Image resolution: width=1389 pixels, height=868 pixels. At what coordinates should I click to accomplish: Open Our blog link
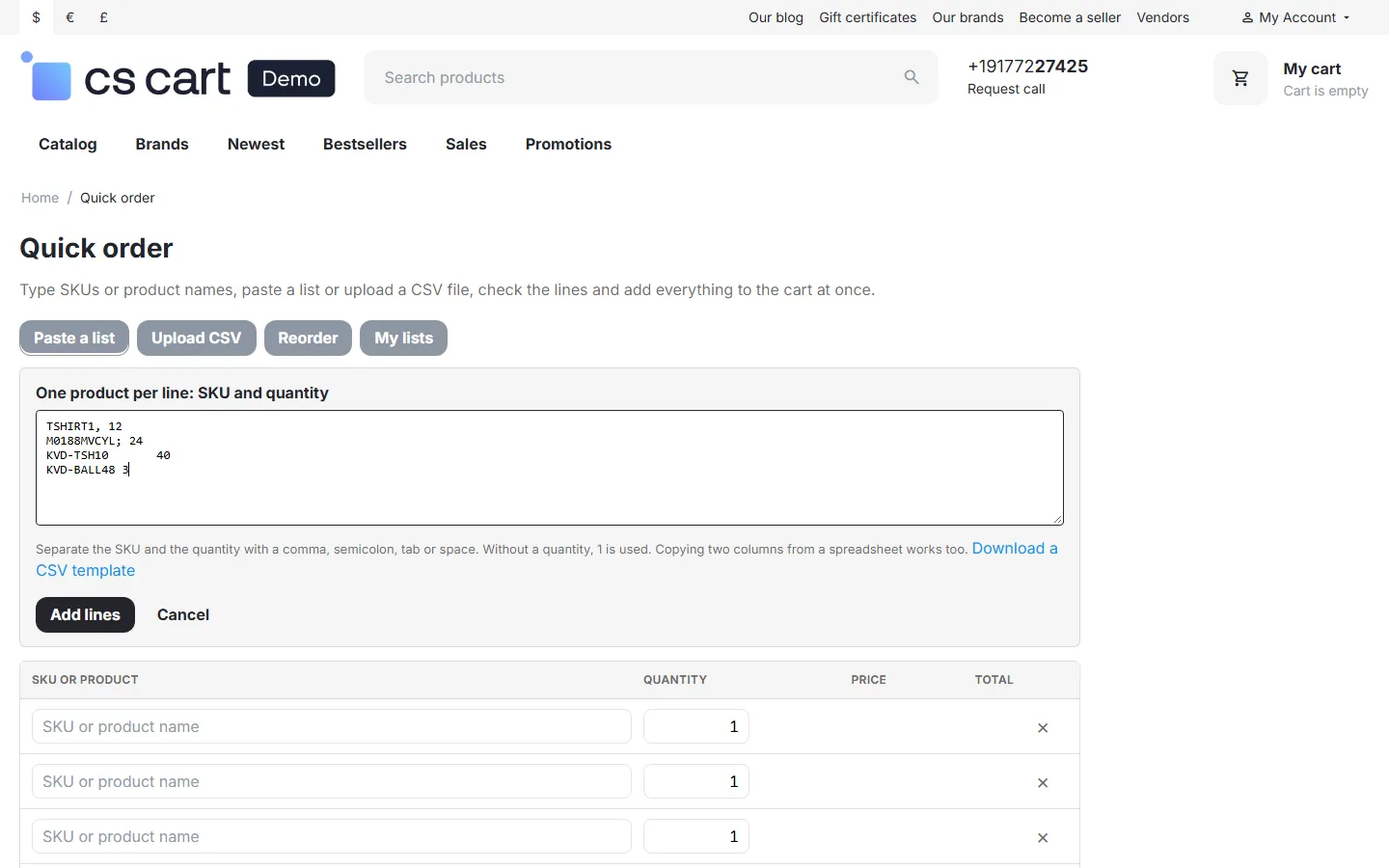click(776, 17)
